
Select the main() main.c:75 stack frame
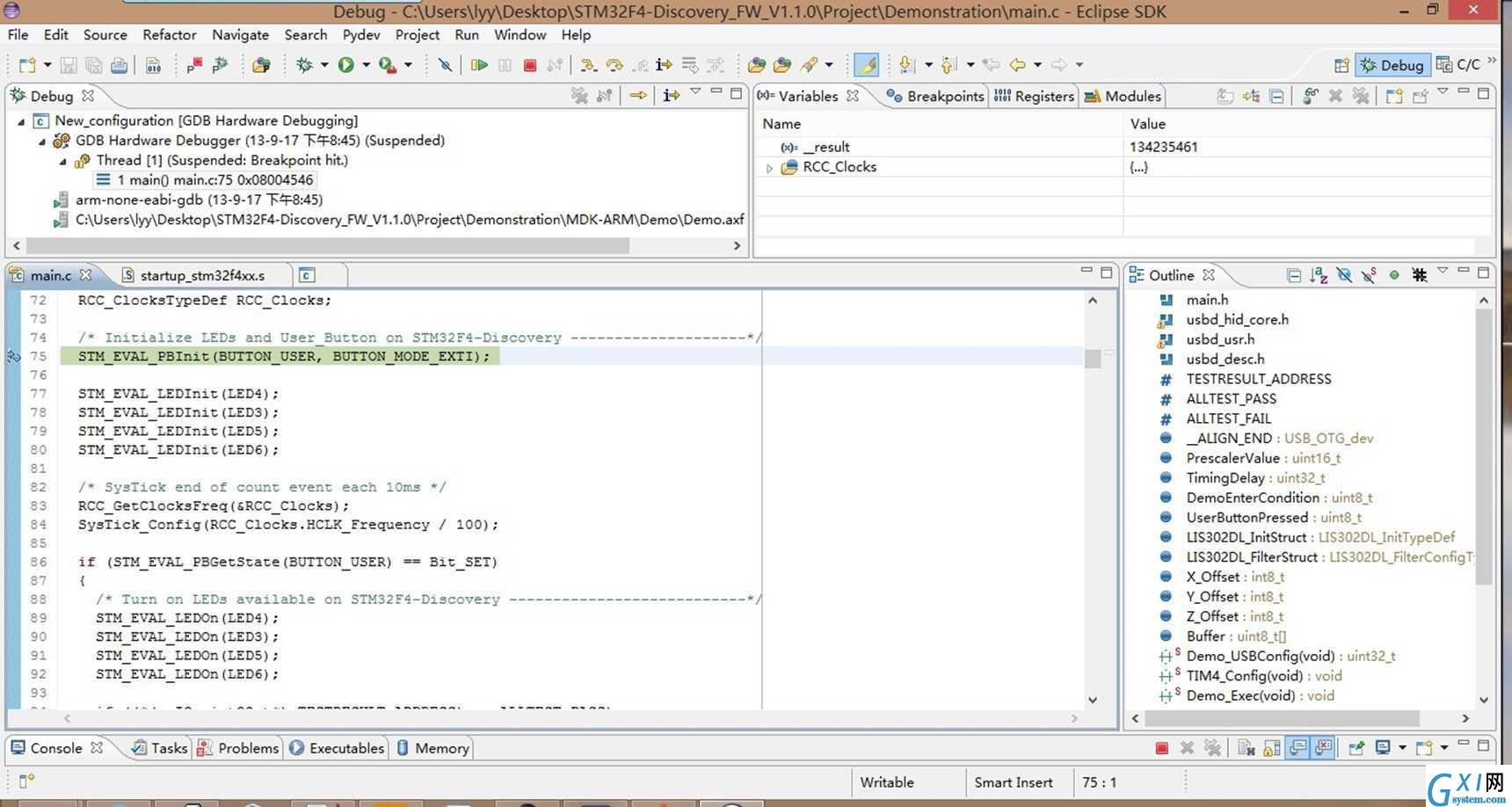click(x=204, y=180)
